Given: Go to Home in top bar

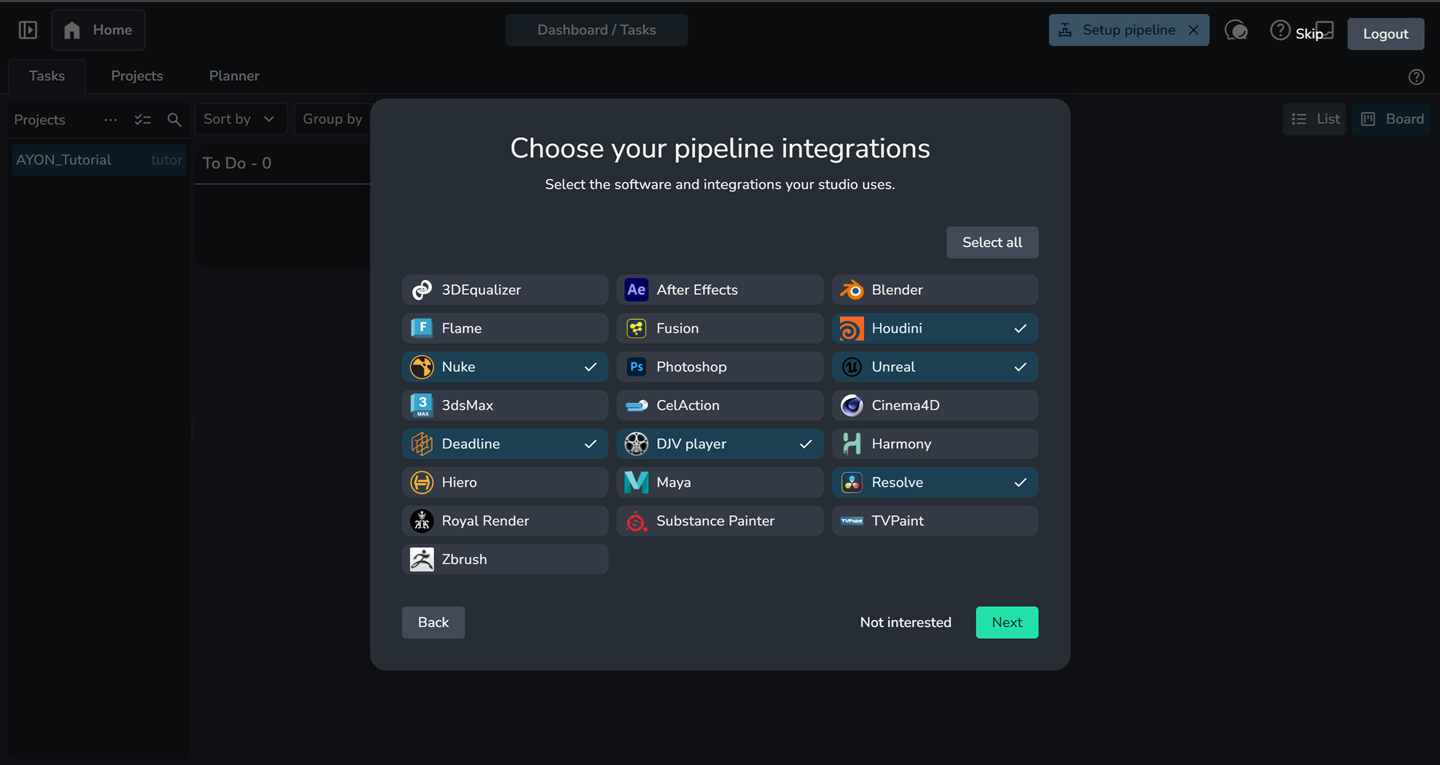Looking at the screenshot, I should coord(98,30).
